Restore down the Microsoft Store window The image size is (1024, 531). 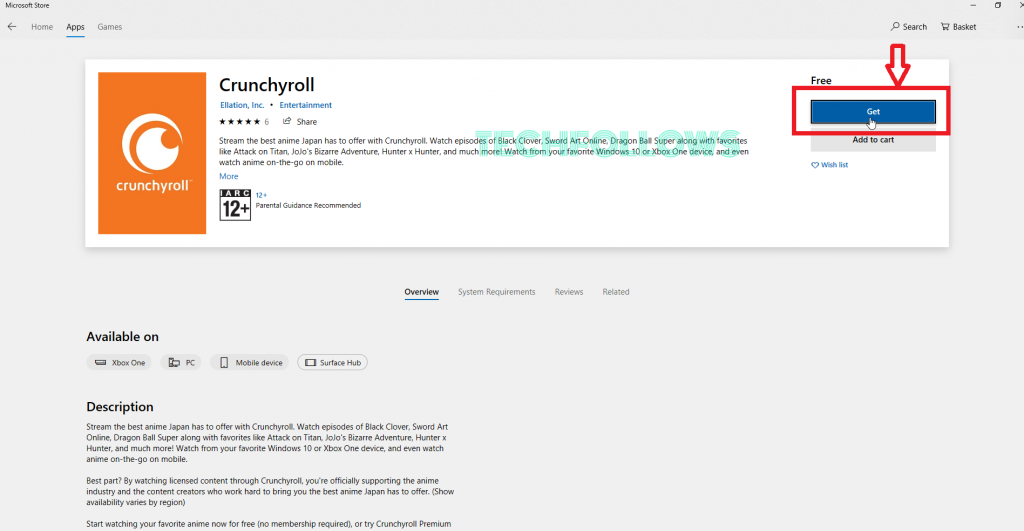tap(998, 5)
